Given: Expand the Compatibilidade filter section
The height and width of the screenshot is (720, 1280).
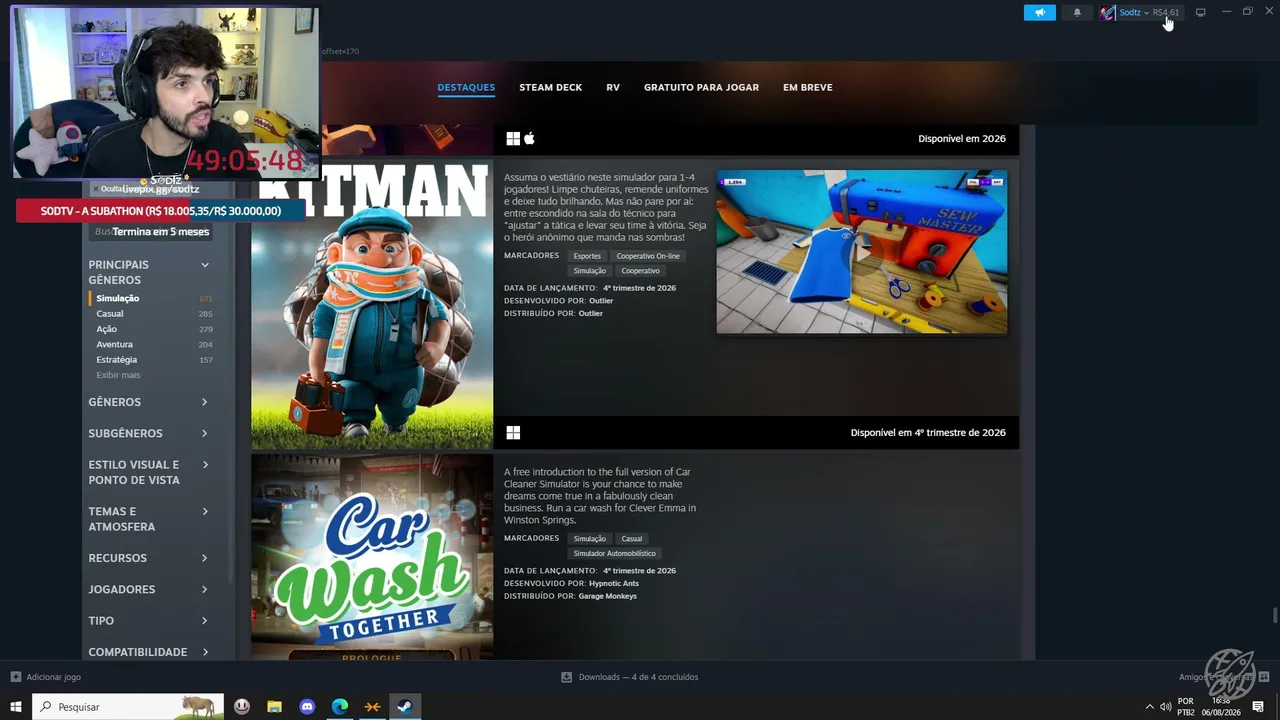Looking at the screenshot, I should coord(148,652).
